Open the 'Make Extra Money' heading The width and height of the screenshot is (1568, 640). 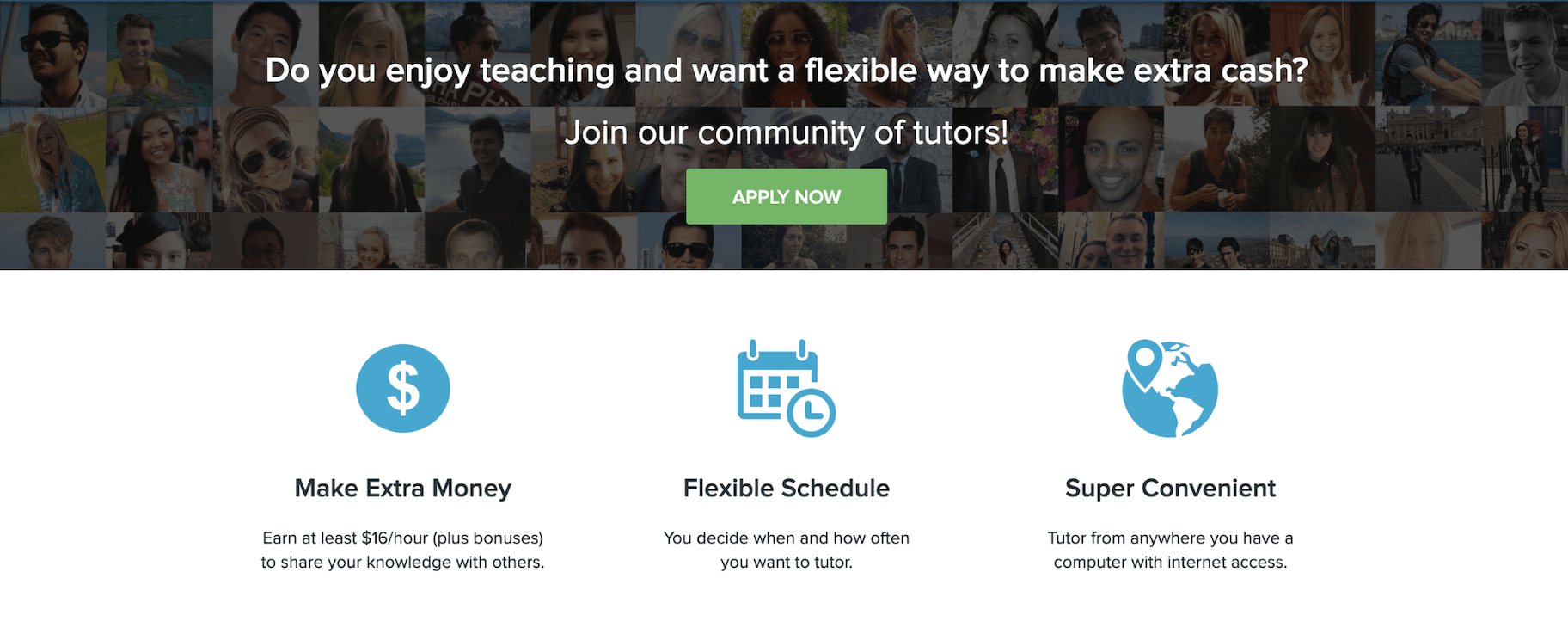[402, 488]
